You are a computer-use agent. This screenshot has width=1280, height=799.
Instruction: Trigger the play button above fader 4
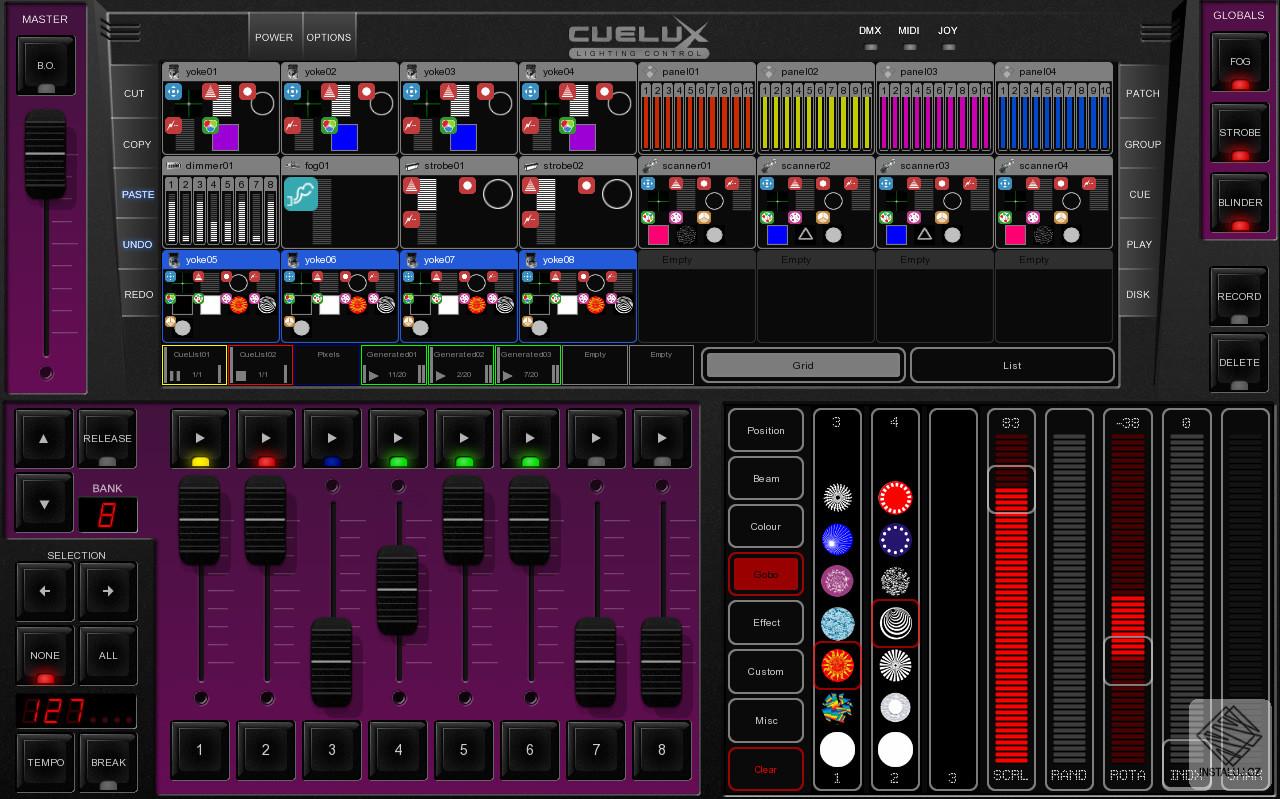click(x=397, y=438)
